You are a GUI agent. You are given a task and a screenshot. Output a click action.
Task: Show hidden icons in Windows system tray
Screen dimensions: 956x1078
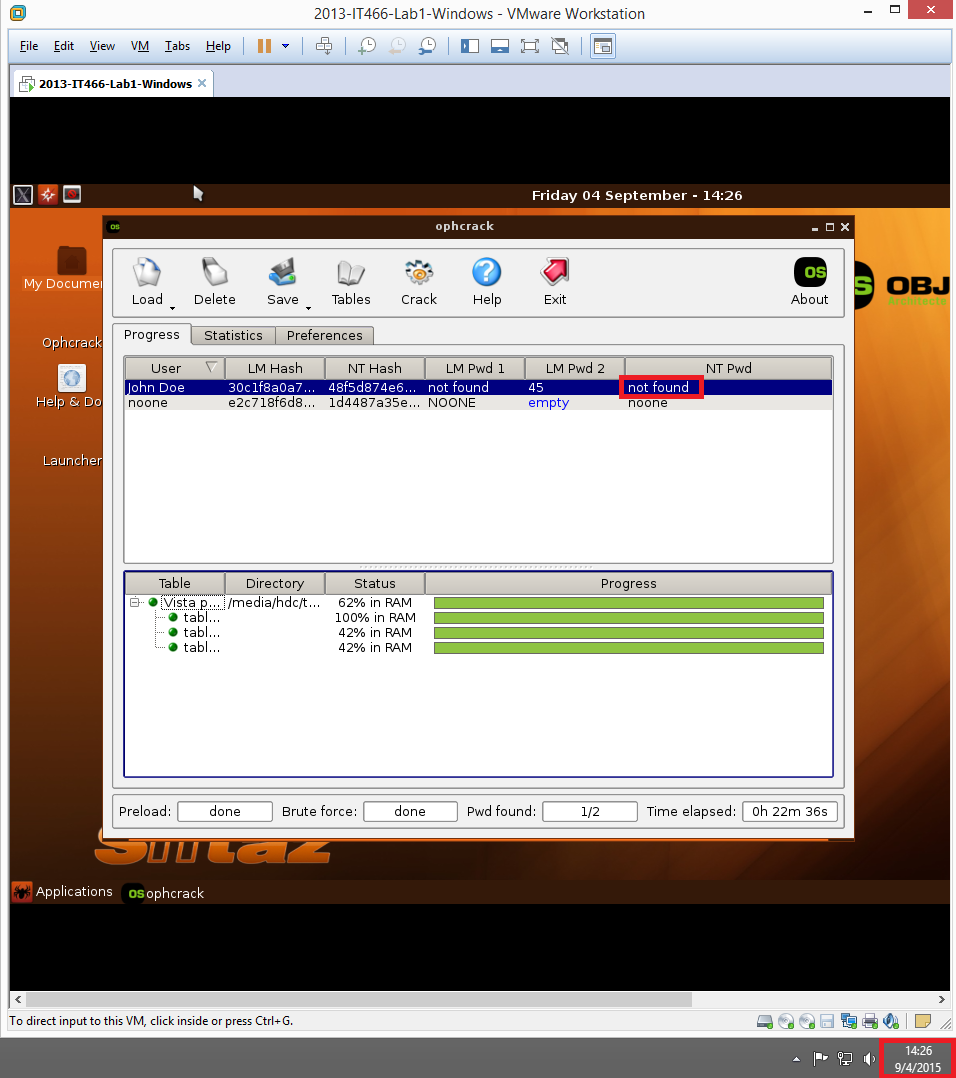796,1059
